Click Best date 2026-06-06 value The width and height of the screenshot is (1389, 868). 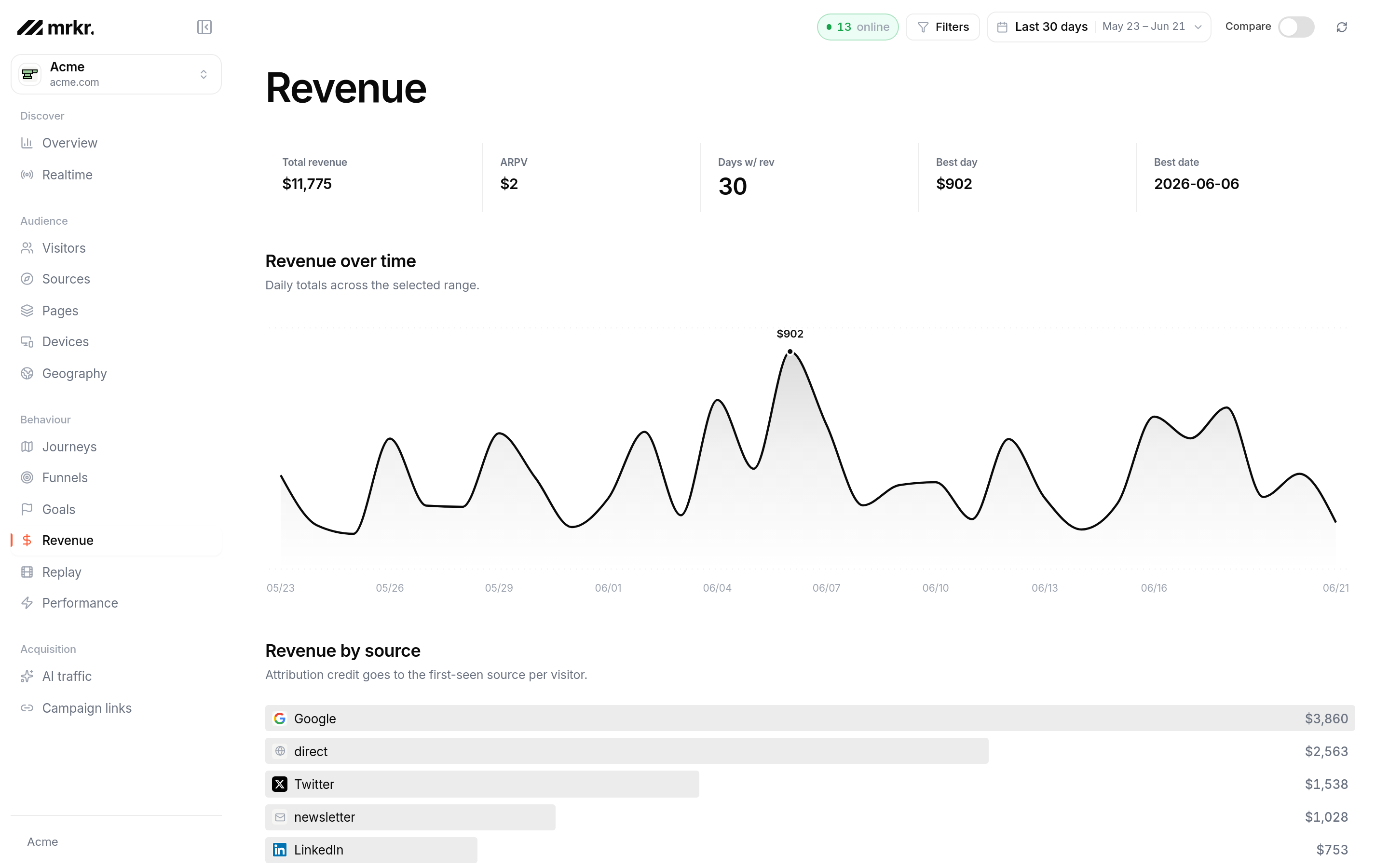tap(1196, 184)
